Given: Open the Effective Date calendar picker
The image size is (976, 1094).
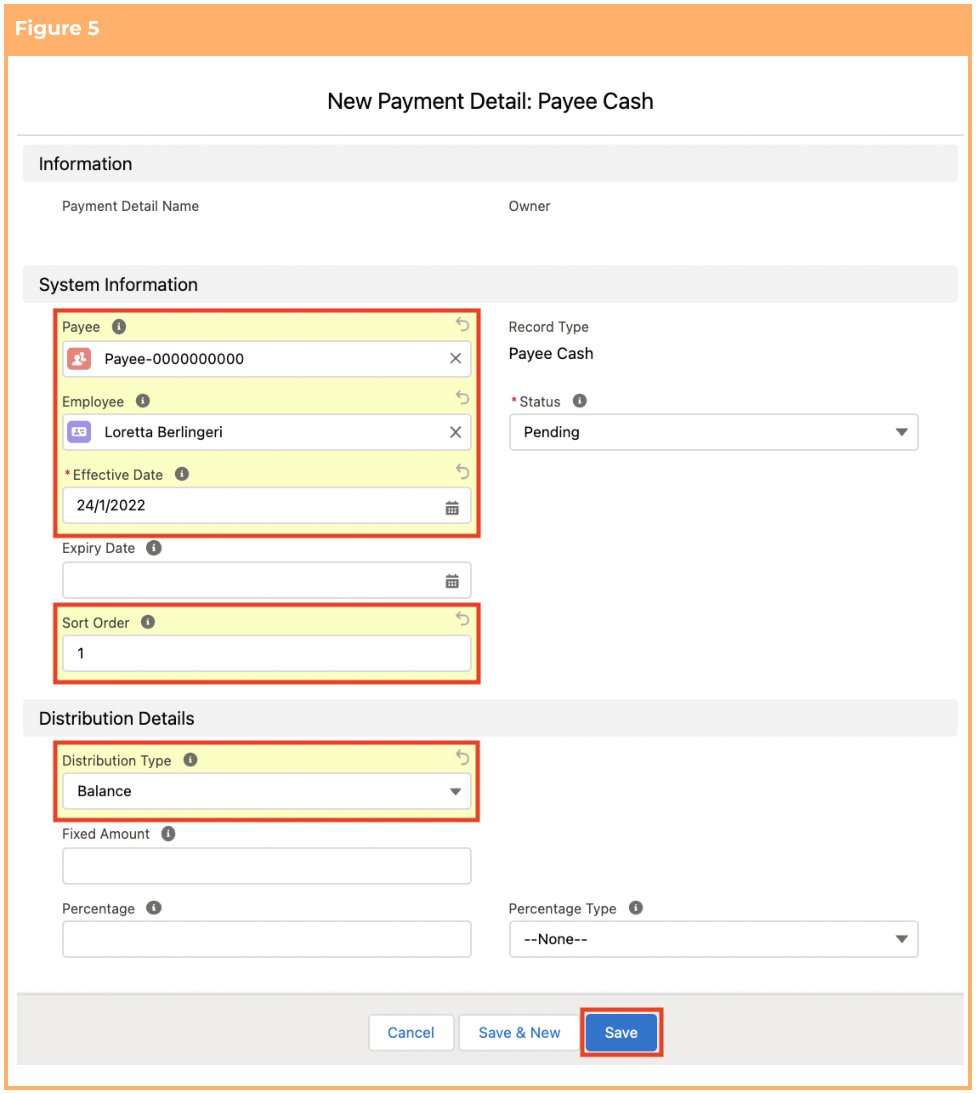Looking at the screenshot, I should (x=452, y=508).
